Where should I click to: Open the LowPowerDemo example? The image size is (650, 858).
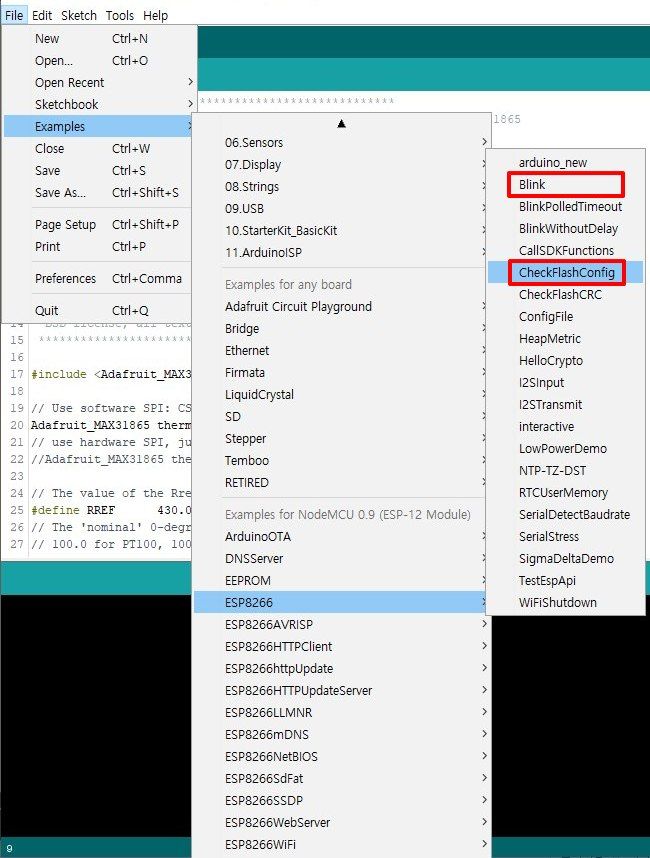click(x=565, y=449)
